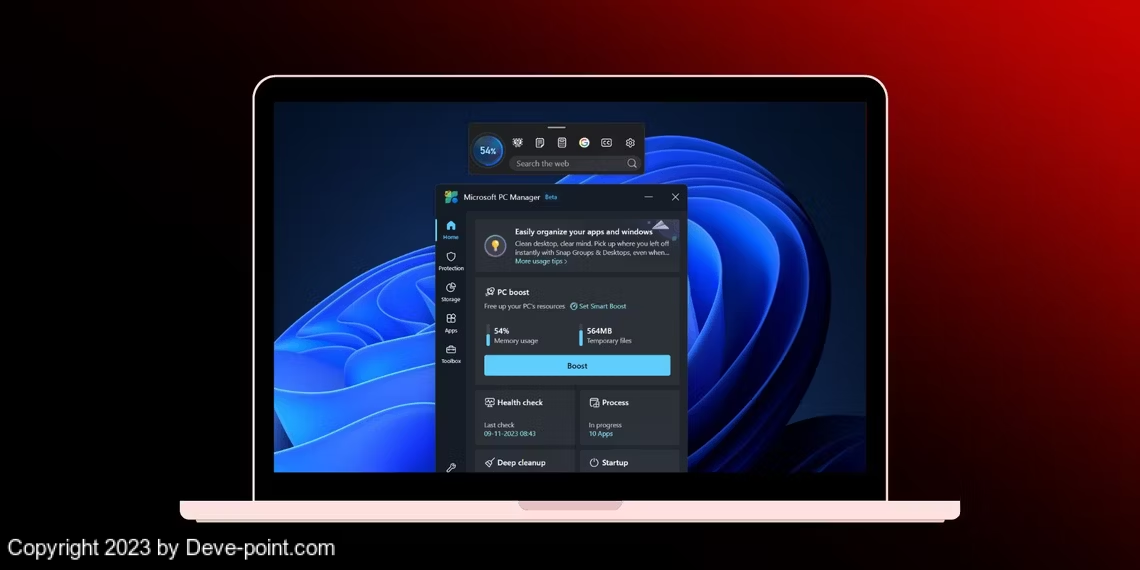Open the Process card
The height and width of the screenshot is (570, 1140).
pos(630,417)
